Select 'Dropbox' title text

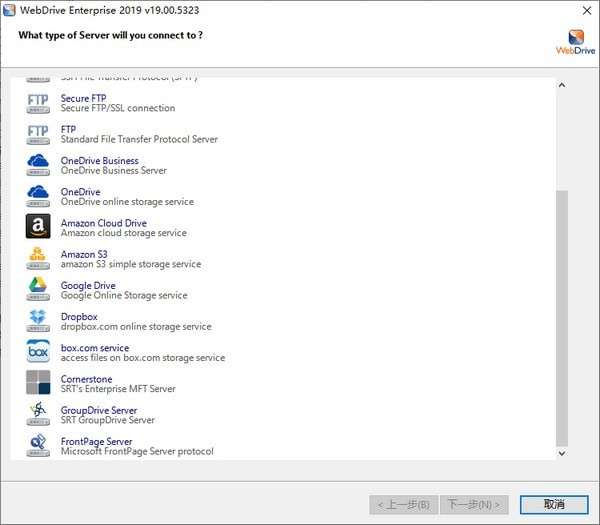(x=79, y=317)
